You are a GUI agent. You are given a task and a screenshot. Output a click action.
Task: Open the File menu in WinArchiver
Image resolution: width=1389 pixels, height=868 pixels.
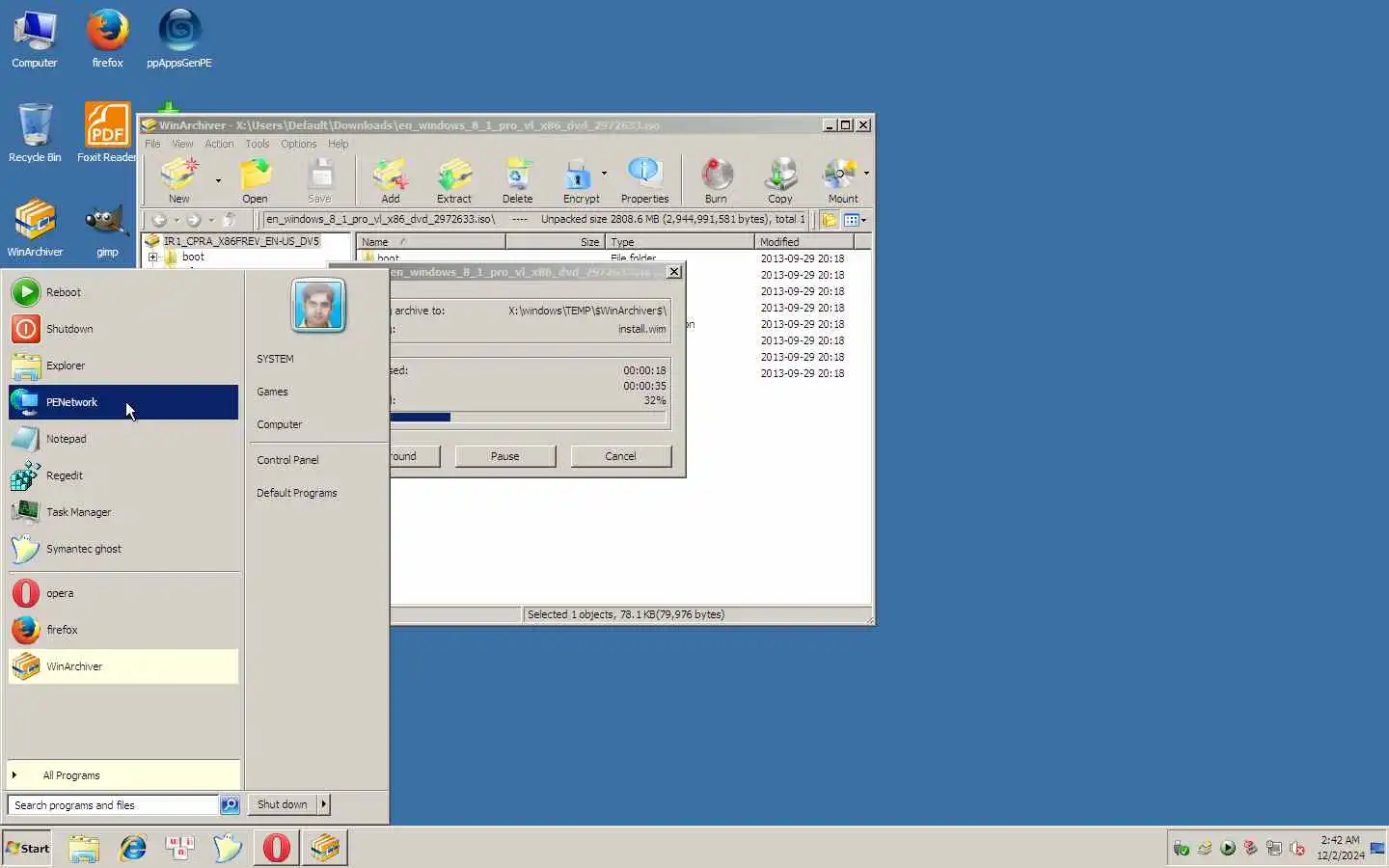[152, 144]
